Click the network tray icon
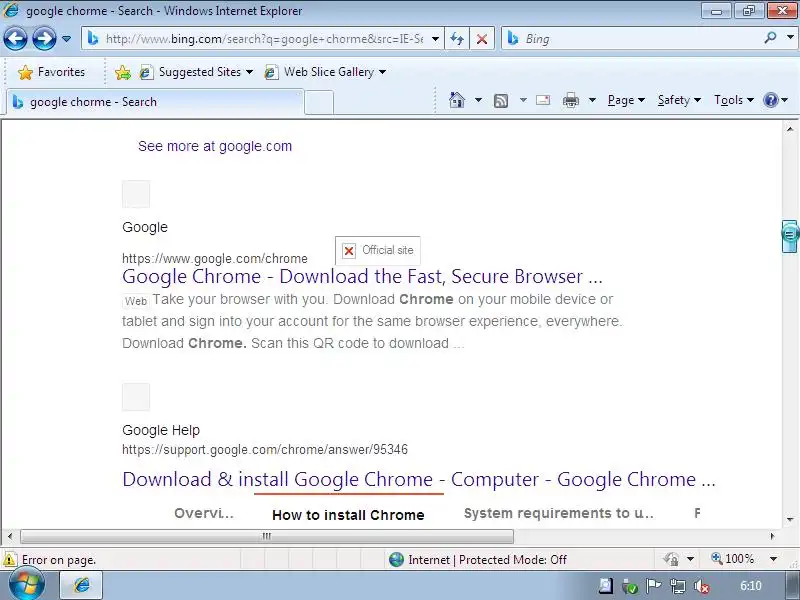Viewport: 800px width, 600px height. point(678,586)
